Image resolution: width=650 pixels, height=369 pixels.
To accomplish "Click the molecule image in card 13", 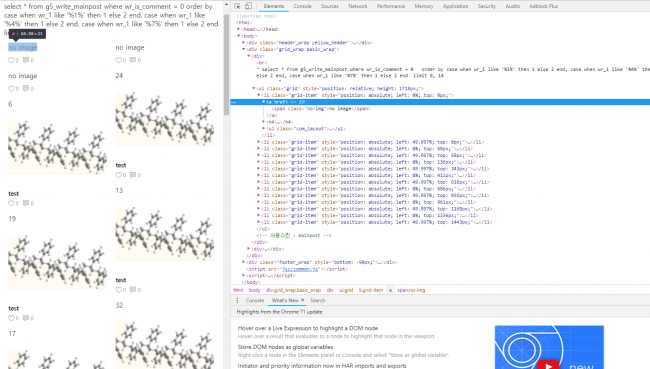I will point(165,234).
